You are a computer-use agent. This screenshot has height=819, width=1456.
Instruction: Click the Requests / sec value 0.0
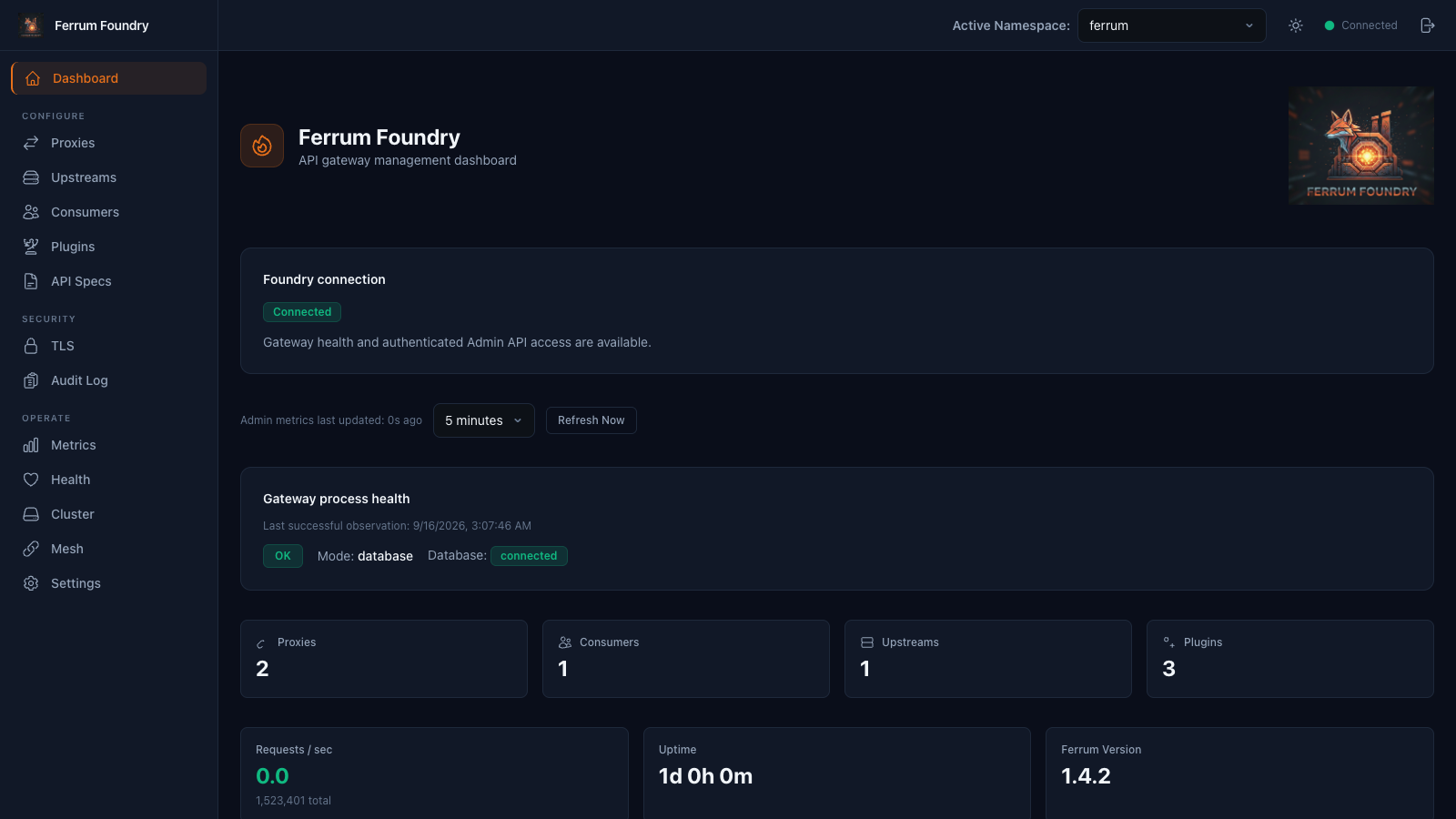272,776
